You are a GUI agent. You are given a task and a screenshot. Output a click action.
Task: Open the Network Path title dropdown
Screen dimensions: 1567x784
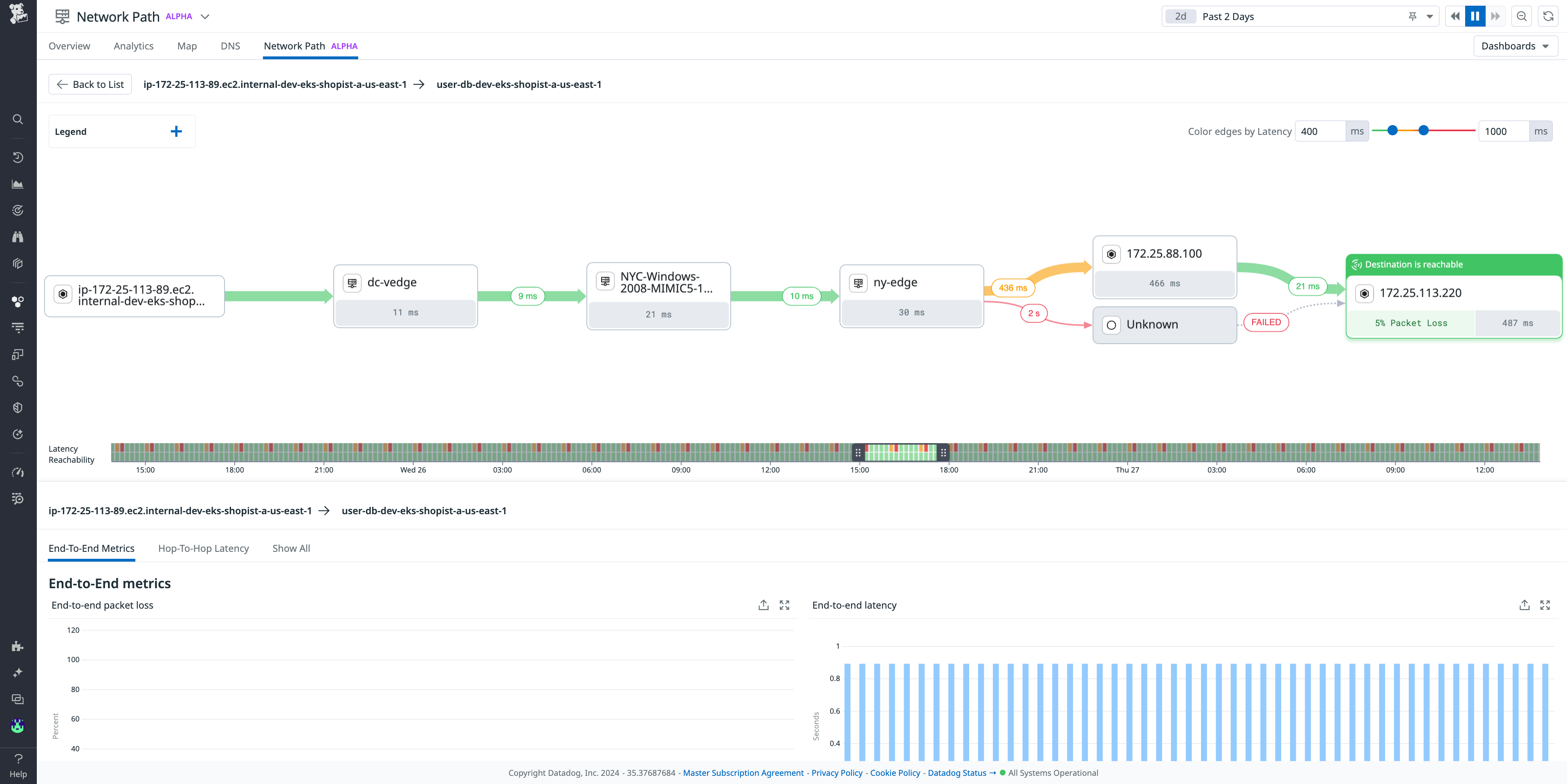coord(205,16)
